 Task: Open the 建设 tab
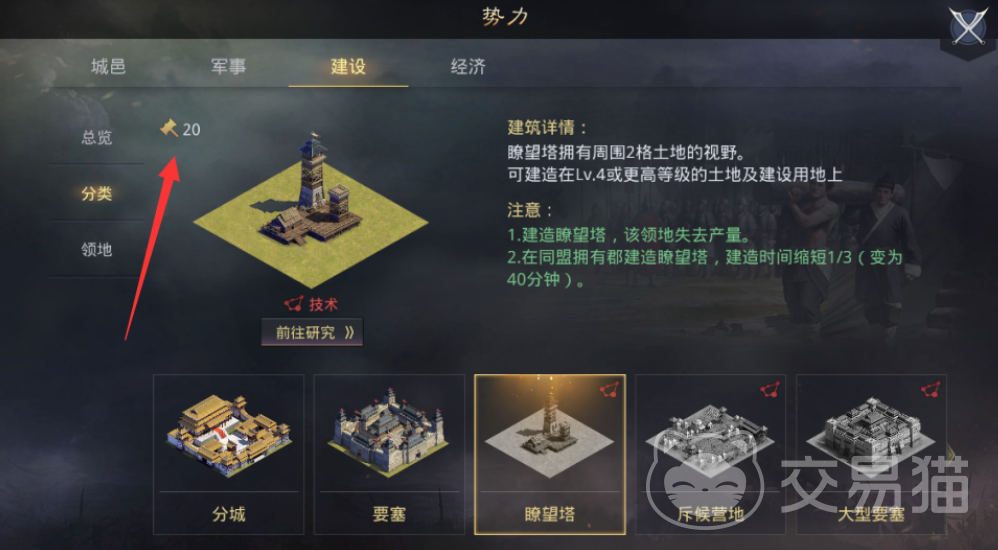(x=348, y=67)
